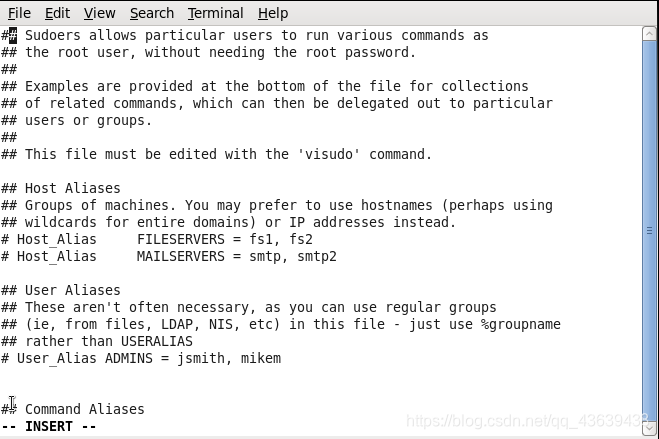Open the File menu

pos(19,13)
